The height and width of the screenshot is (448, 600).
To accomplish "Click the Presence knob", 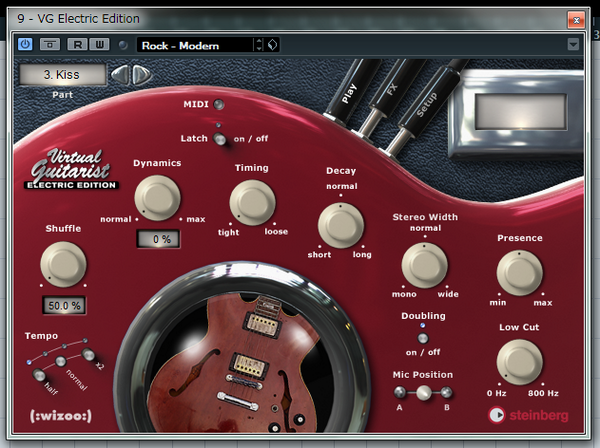I will (519, 273).
